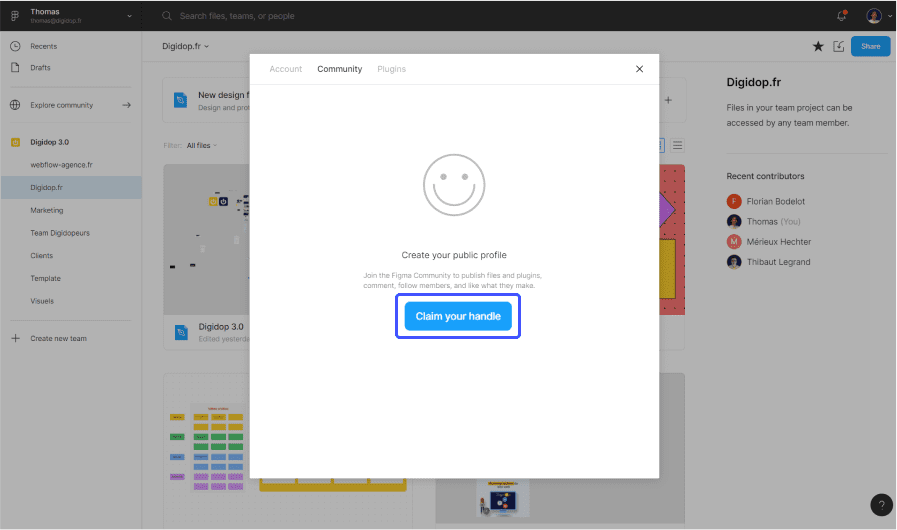The height and width of the screenshot is (530, 897).
Task: Open the Clients project
Action: [x=42, y=255]
